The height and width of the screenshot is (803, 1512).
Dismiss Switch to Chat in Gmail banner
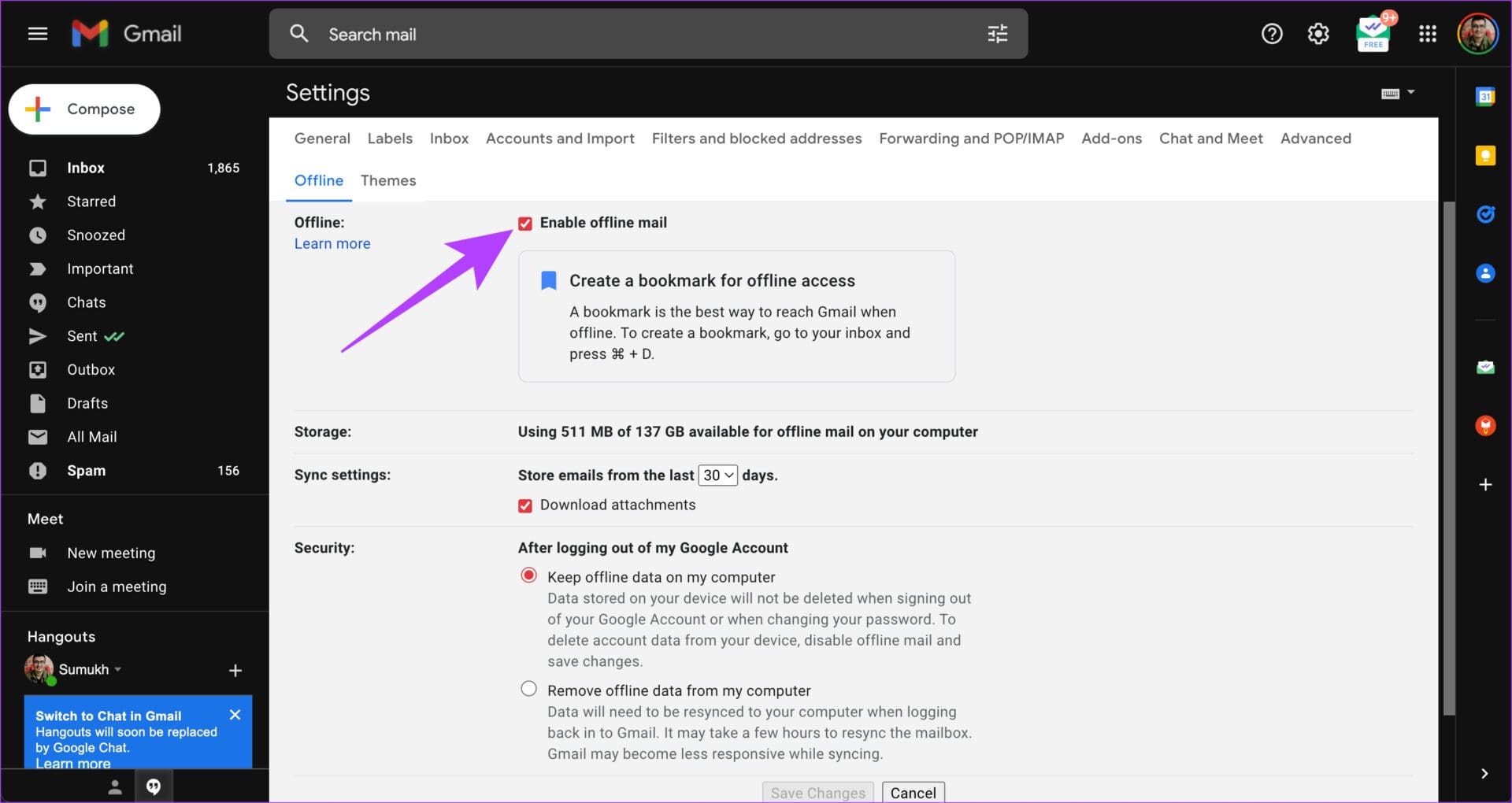[x=235, y=715]
